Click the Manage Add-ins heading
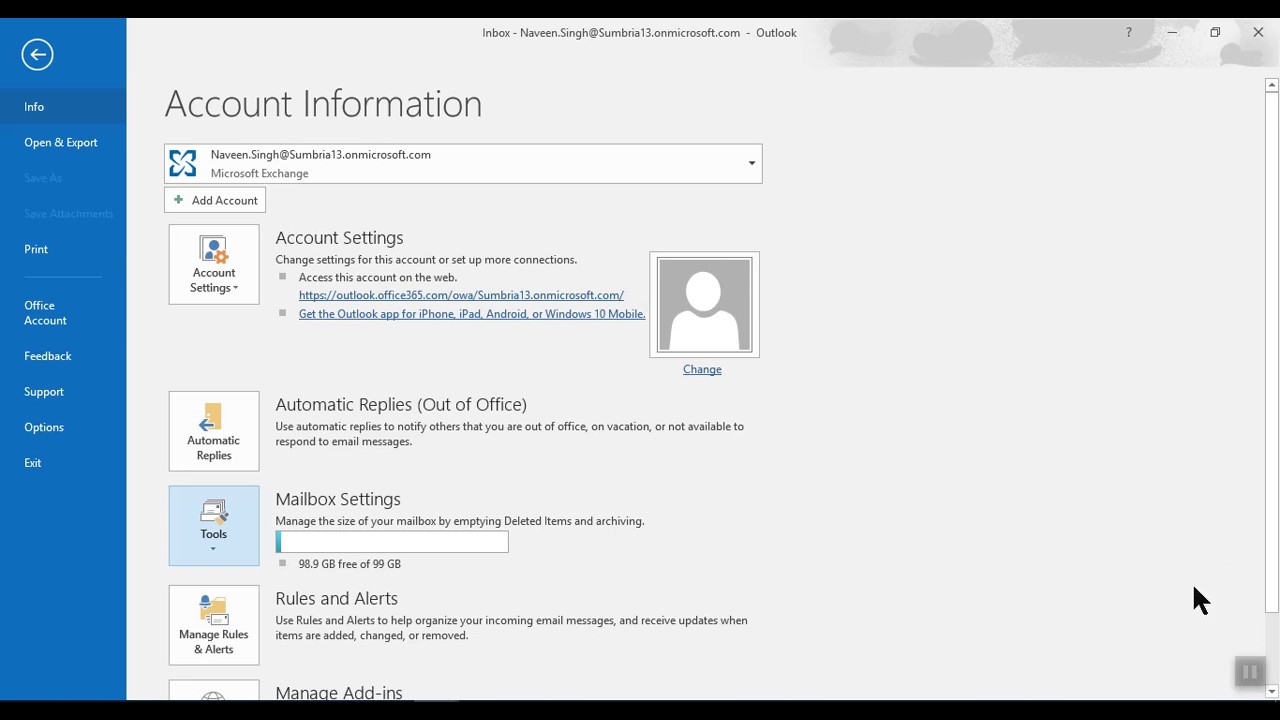Screen dimensions: 1280x720 point(339,692)
